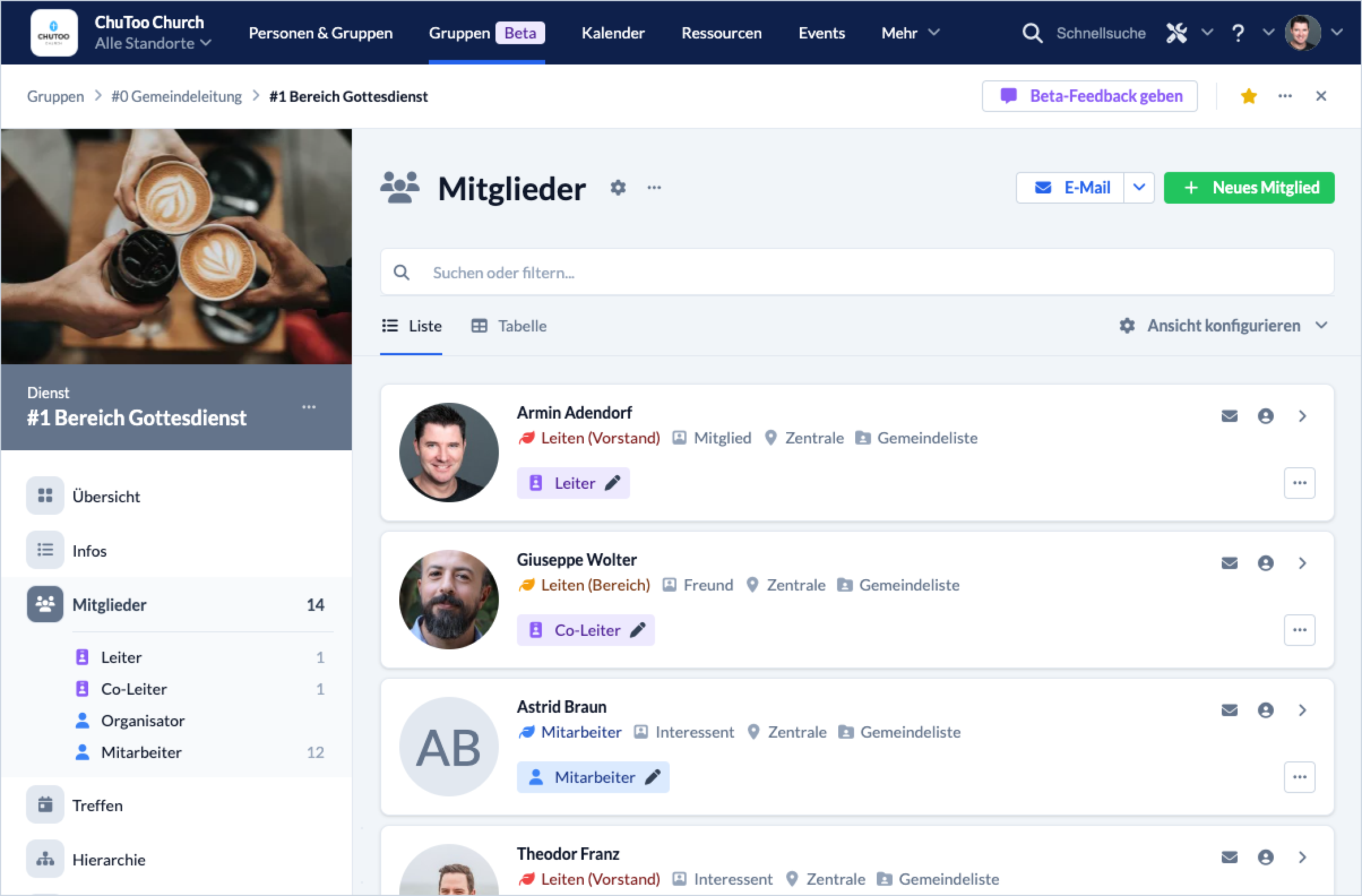1362x896 pixels.
Task: Click the Schnellsuche magnifier icon
Action: click(1032, 33)
